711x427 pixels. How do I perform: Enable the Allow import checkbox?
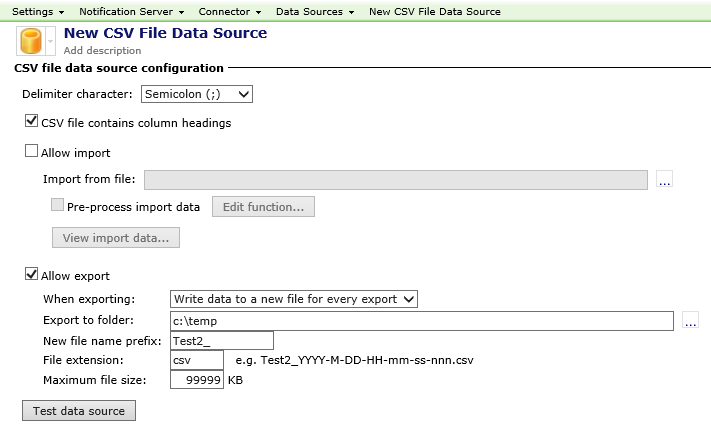point(31,152)
